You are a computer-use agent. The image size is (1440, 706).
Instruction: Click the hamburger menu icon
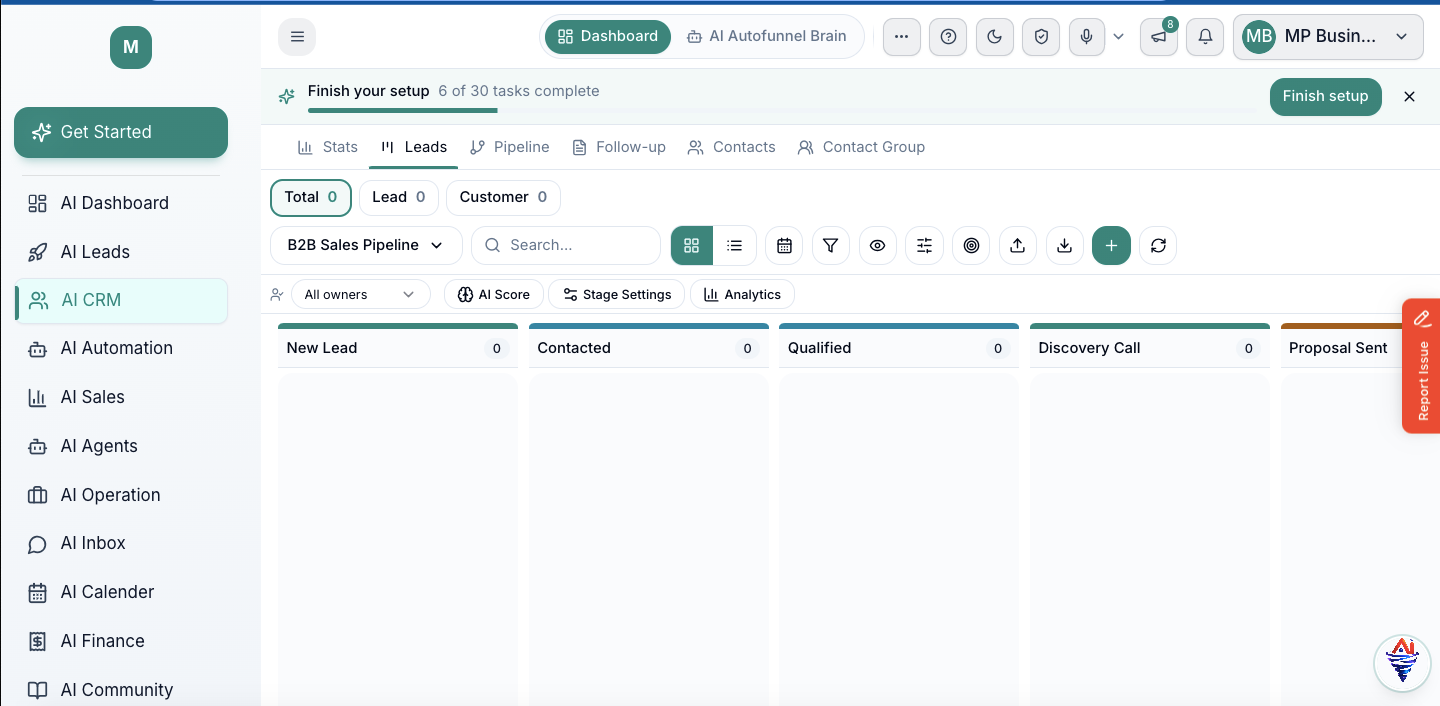point(297,37)
